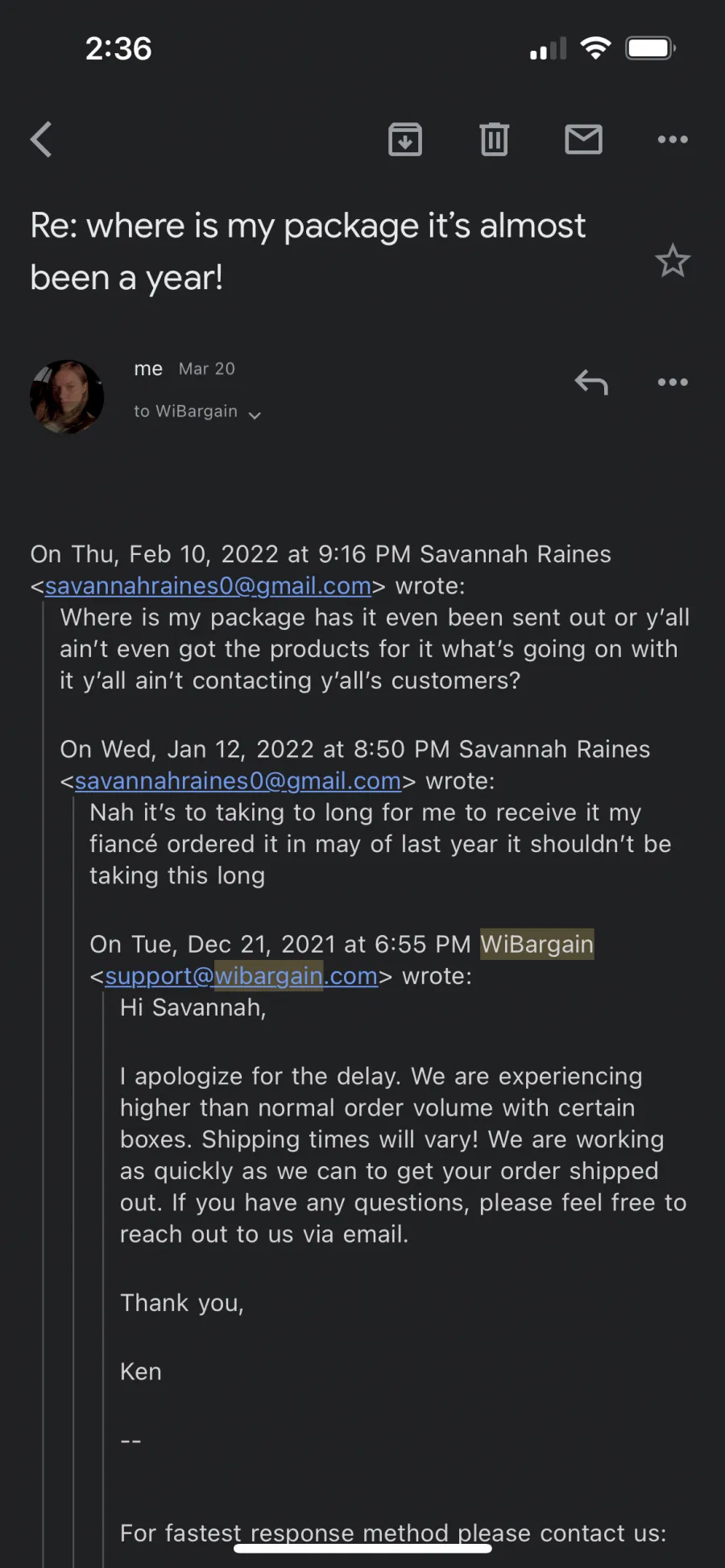Tap the sender profile photo
The height and width of the screenshot is (1568, 725).
click(x=67, y=397)
